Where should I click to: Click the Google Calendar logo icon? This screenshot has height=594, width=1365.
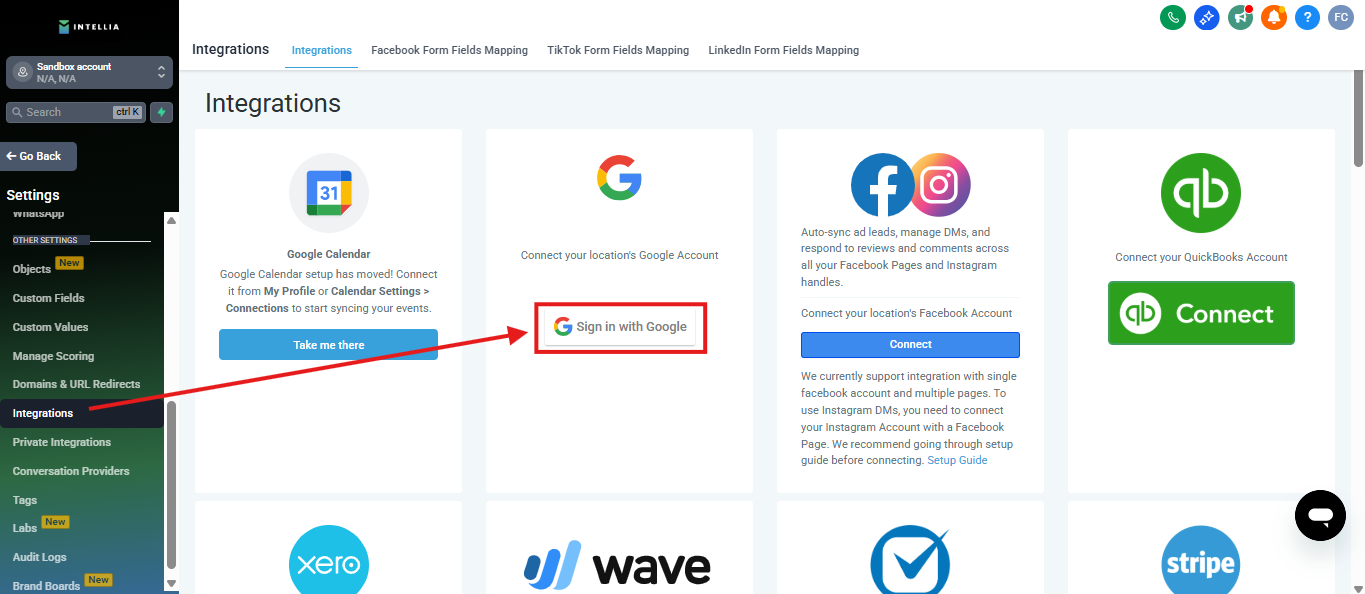(329, 193)
